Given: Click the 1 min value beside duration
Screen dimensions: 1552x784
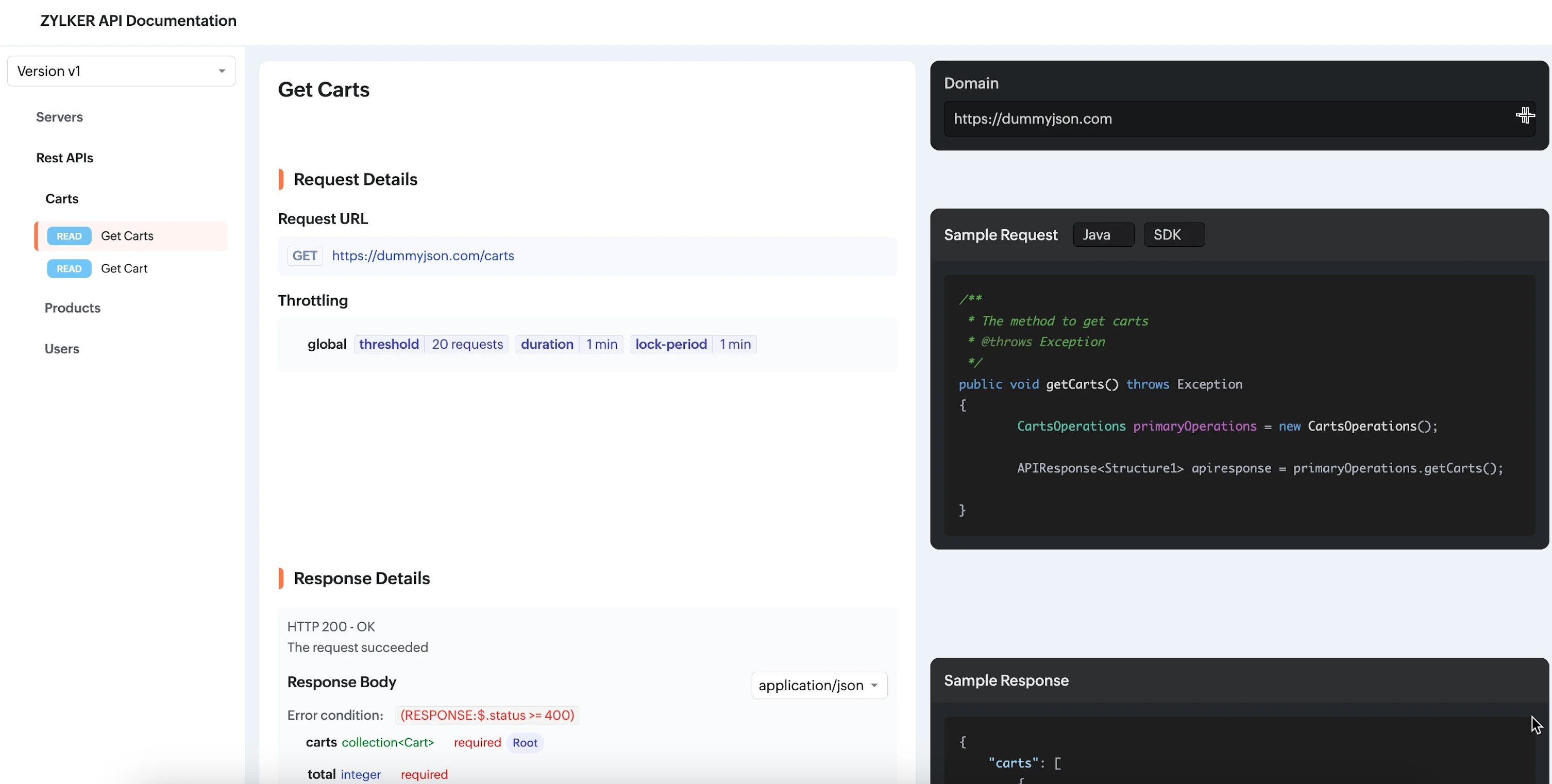Looking at the screenshot, I should coord(602,344).
